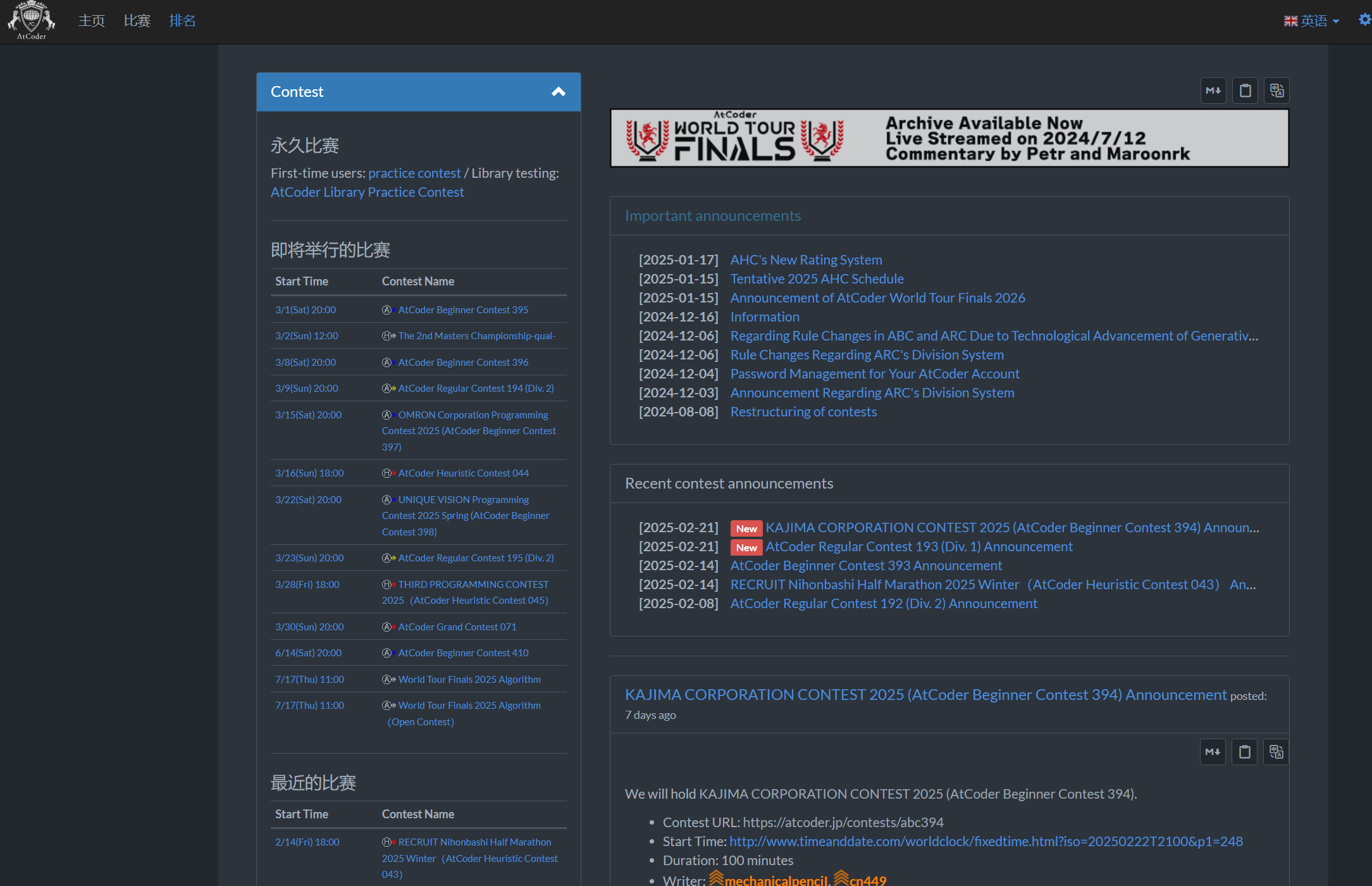This screenshot has width=1372, height=886.
Task: Open the 英语 language dropdown
Action: 1312,21
